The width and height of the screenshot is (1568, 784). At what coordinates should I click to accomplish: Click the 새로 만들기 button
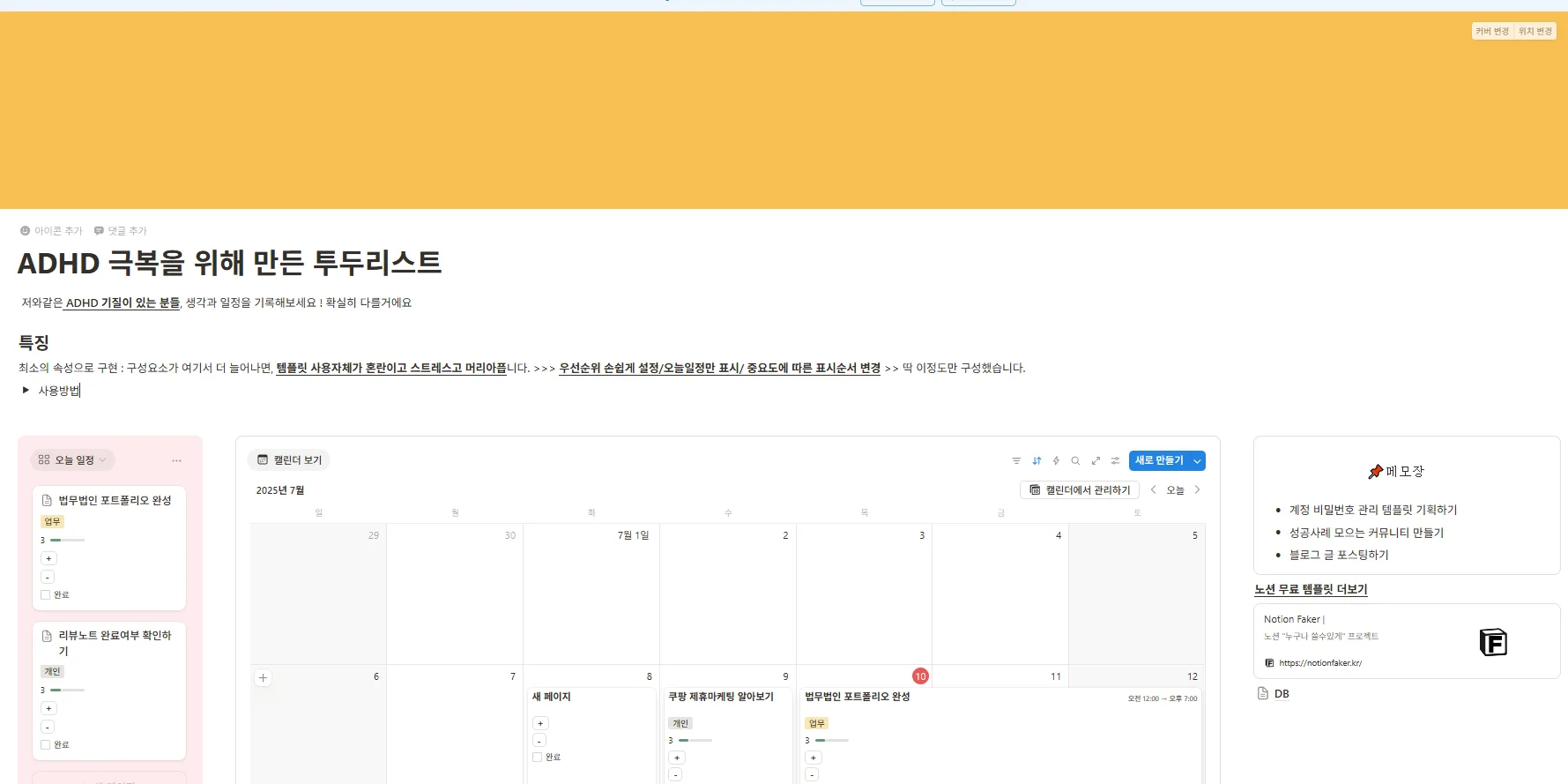point(1159,461)
